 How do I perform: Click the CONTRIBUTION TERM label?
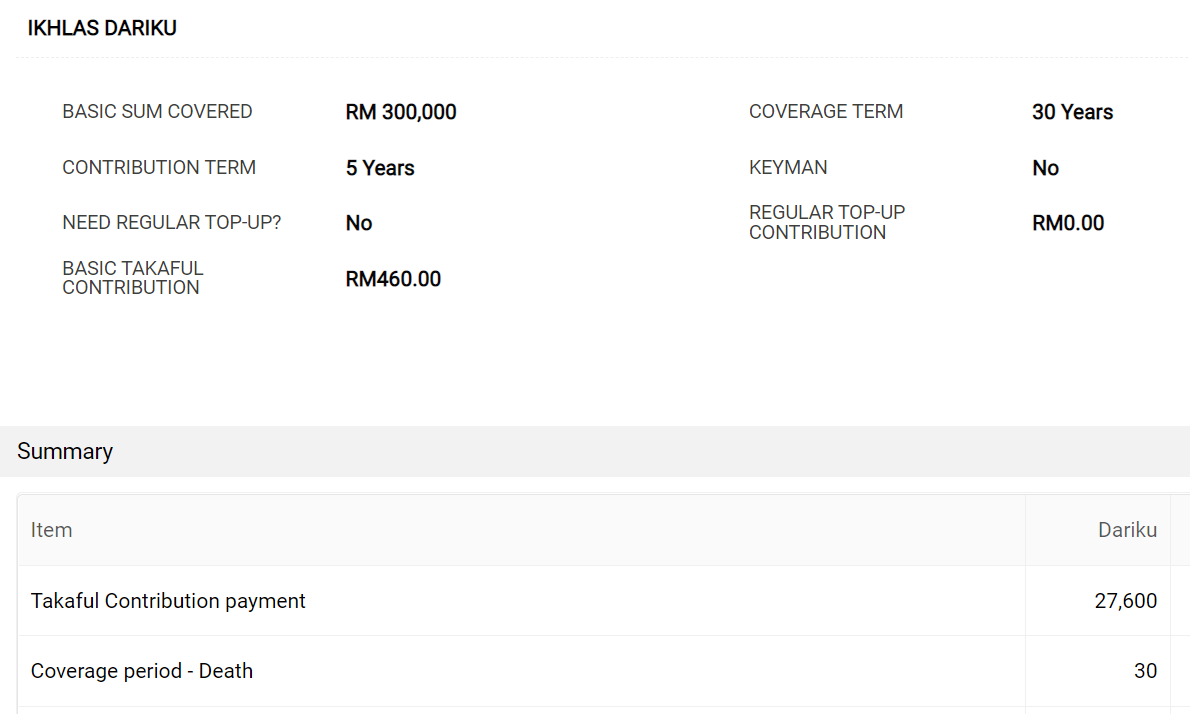pyautogui.click(x=159, y=167)
